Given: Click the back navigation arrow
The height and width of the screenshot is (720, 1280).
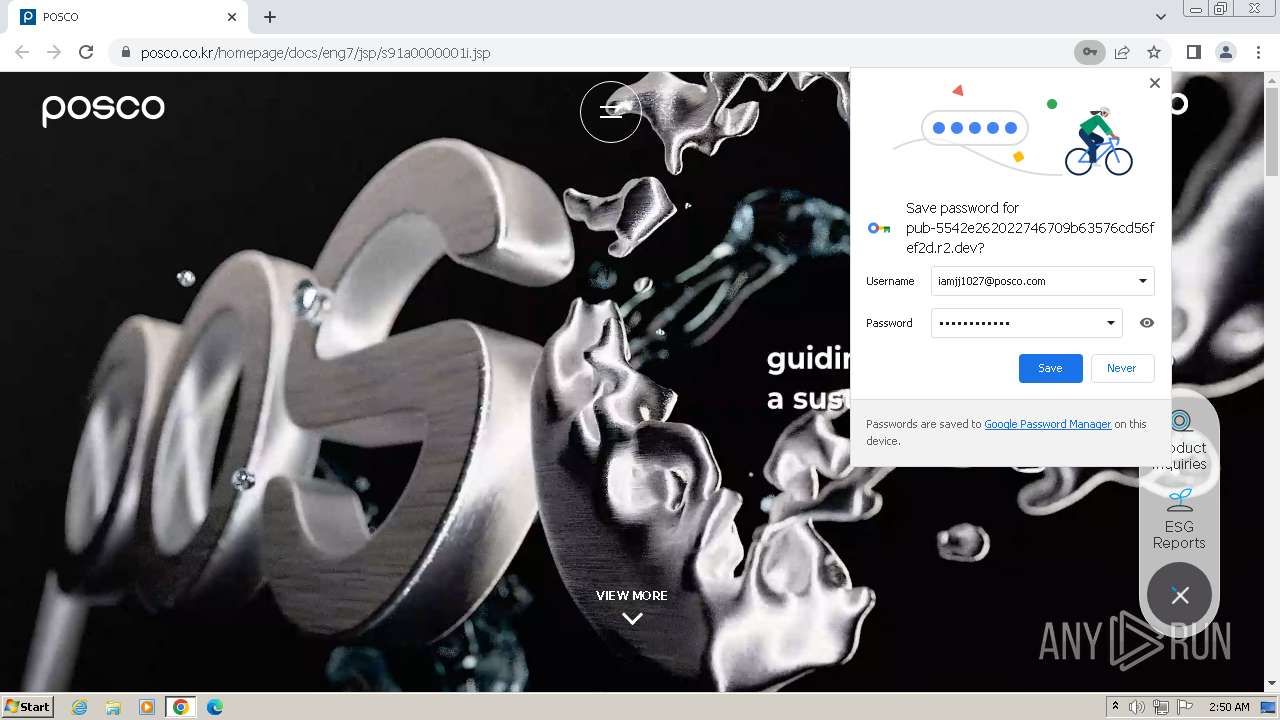Looking at the screenshot, I should pos(22,52).
